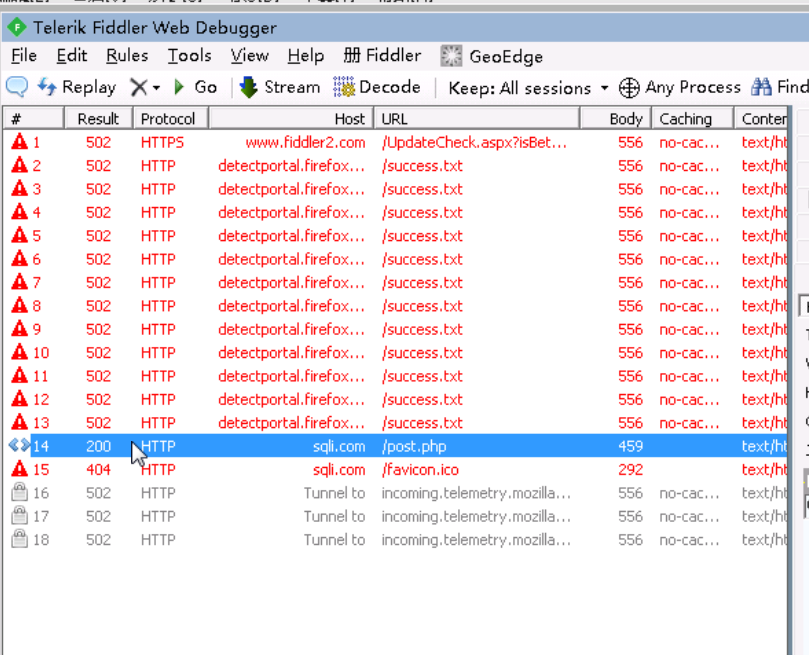Viewport: 809px width, 655px height.
Task: Click the lock icon of session 18
Action: [20, 539]
